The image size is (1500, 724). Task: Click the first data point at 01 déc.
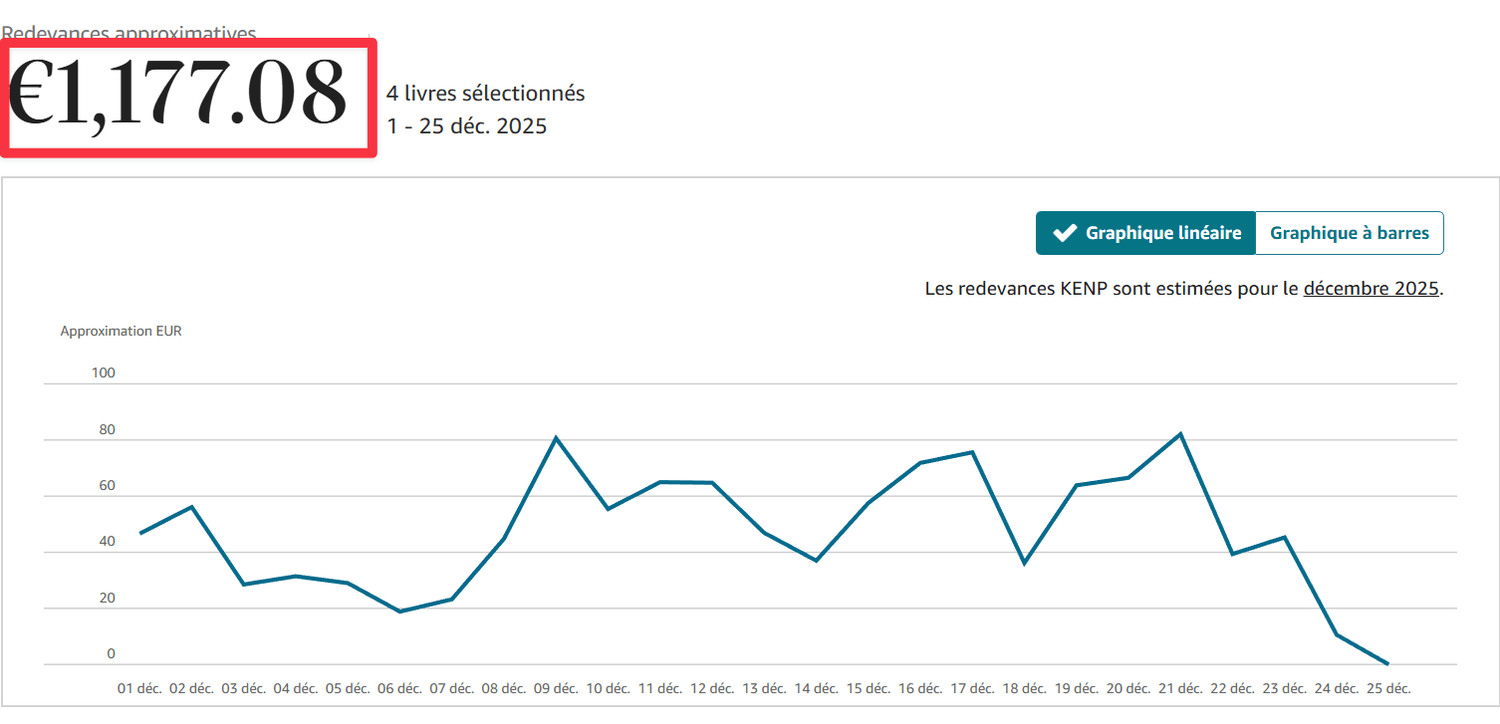(140, 533)
